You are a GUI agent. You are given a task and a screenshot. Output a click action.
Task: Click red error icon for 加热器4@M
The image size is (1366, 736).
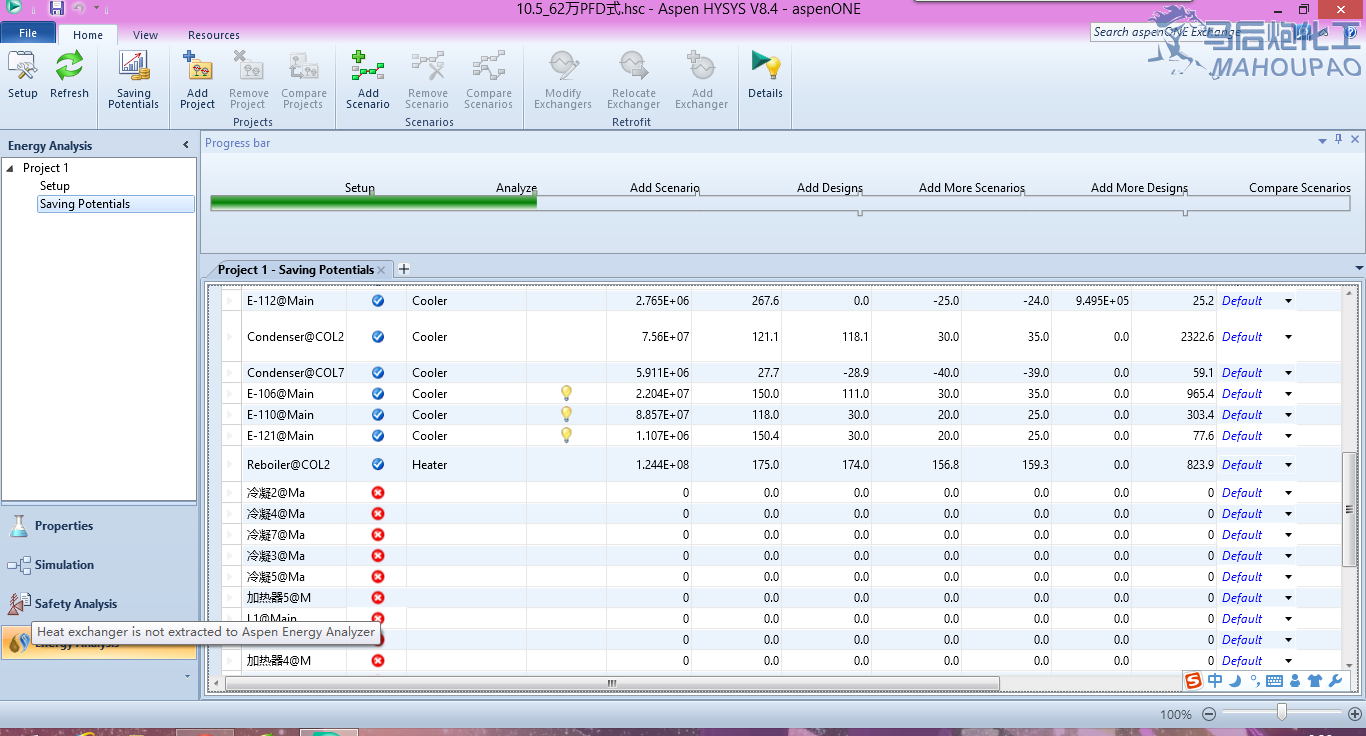click(x=378, y=660)
